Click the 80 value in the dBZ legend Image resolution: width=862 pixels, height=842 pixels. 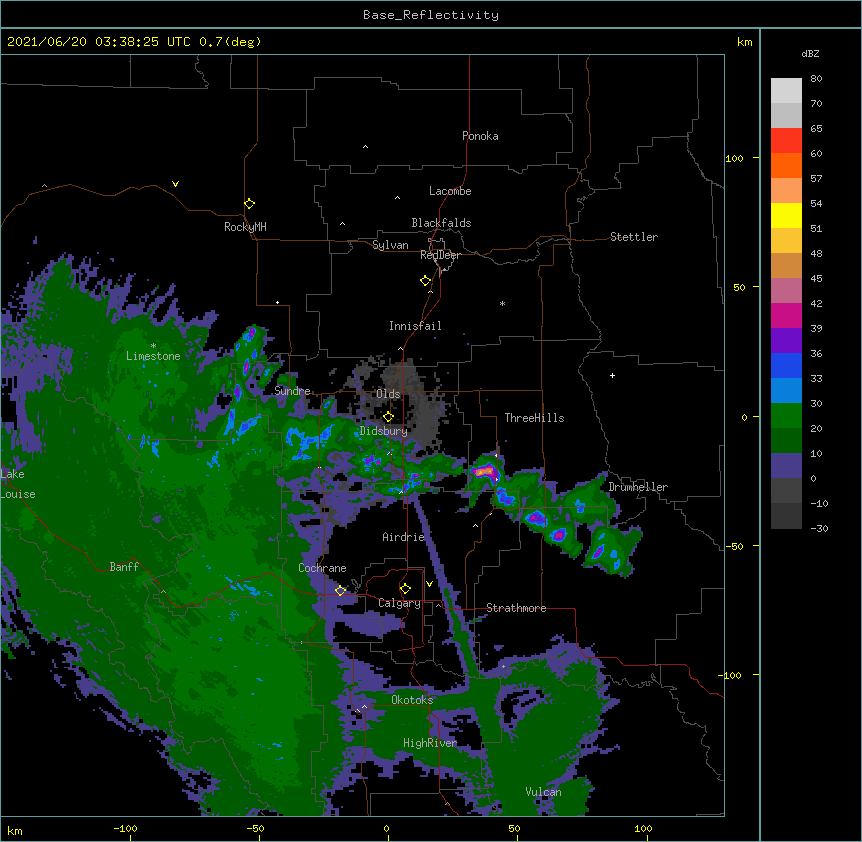(x=816, y=79)
